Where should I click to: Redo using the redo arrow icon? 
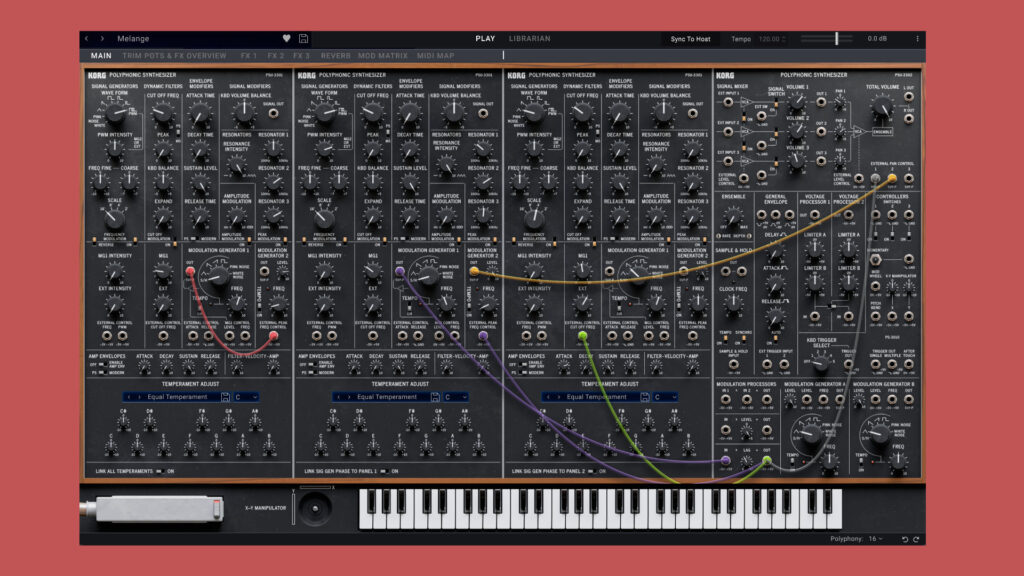(916, 538)
